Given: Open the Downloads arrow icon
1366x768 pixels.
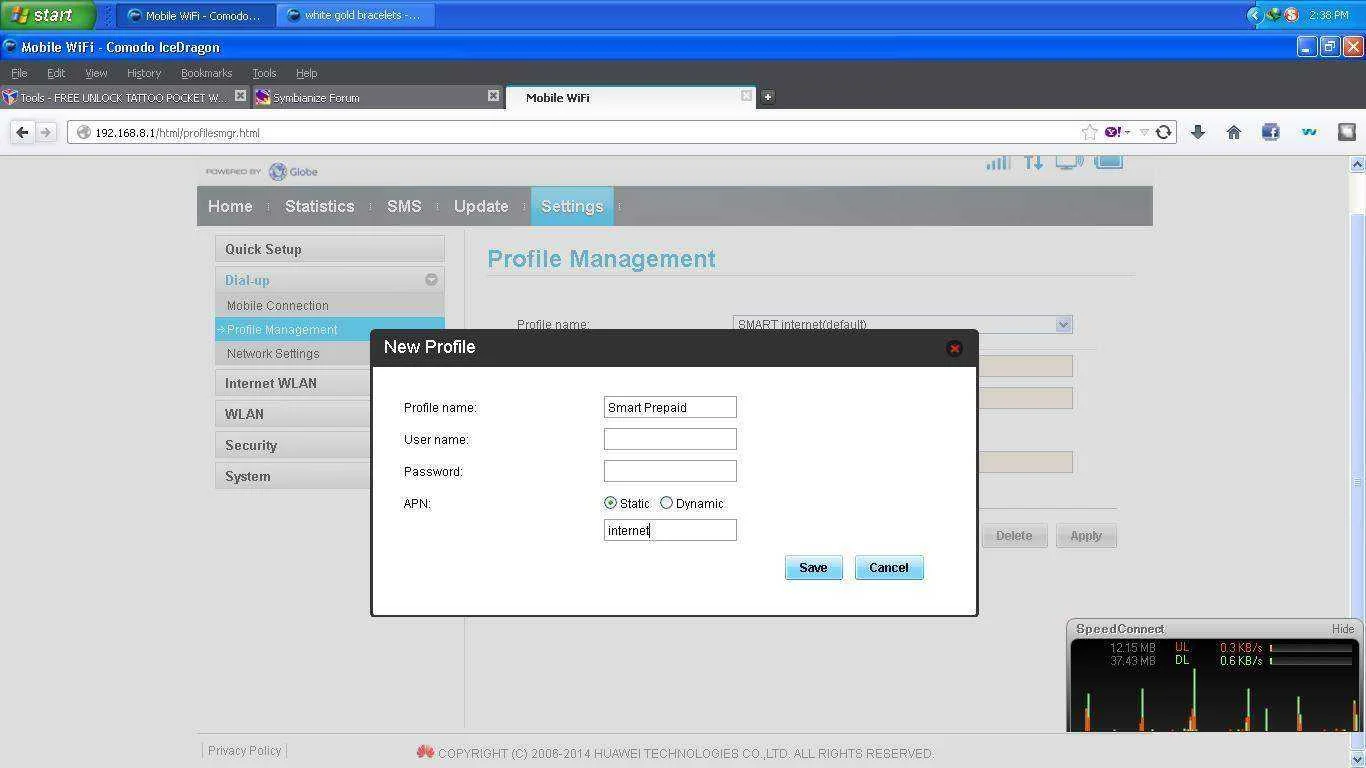Looking at the screenshot, I should [1198, 132].
